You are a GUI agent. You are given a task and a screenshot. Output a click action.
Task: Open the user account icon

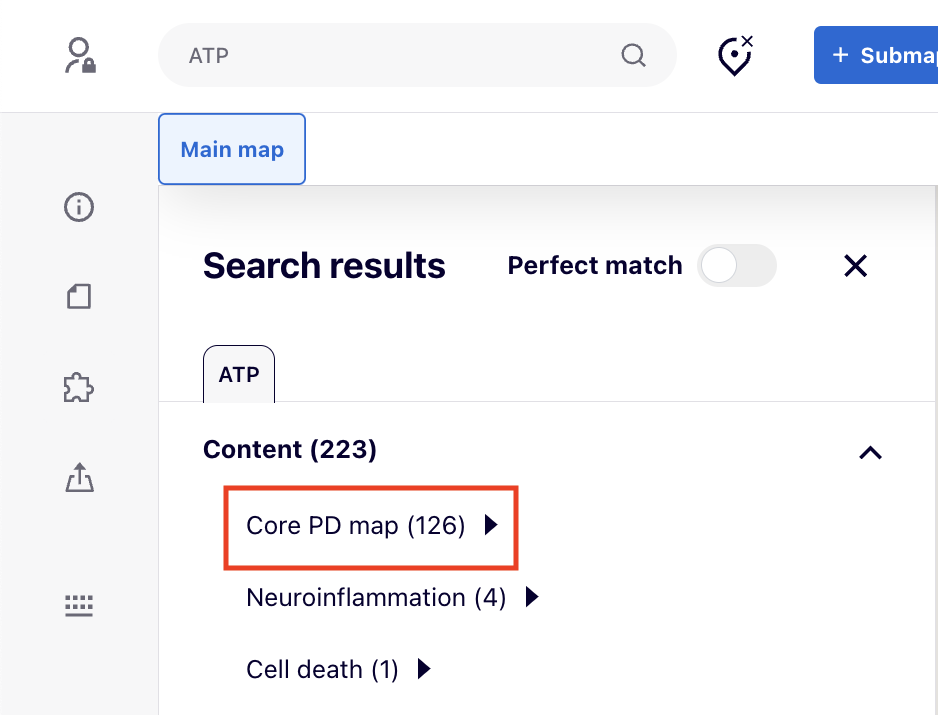click(x=79, y=55)
